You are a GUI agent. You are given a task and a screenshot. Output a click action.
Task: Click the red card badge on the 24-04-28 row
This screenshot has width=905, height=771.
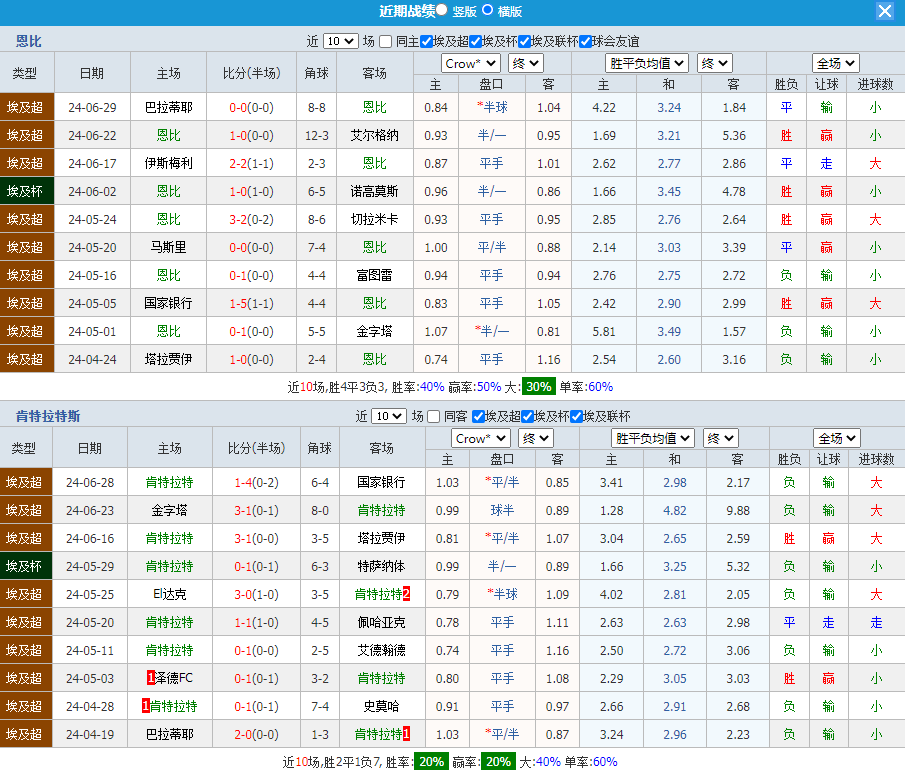pyautogui.click(x=145, y=706)
